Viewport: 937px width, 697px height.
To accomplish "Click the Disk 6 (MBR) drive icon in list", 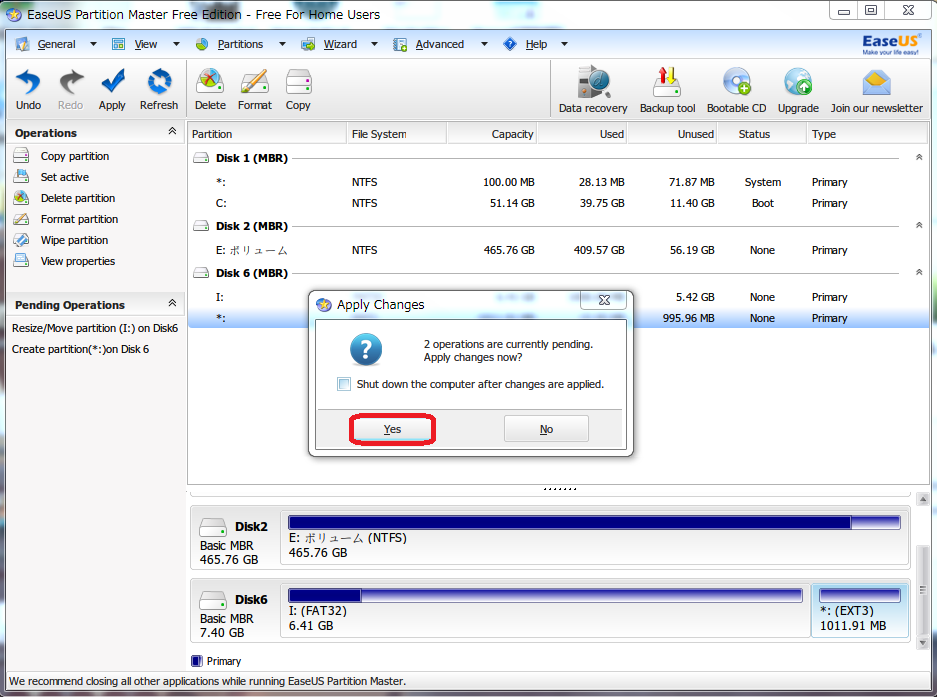I will [201, 273].
